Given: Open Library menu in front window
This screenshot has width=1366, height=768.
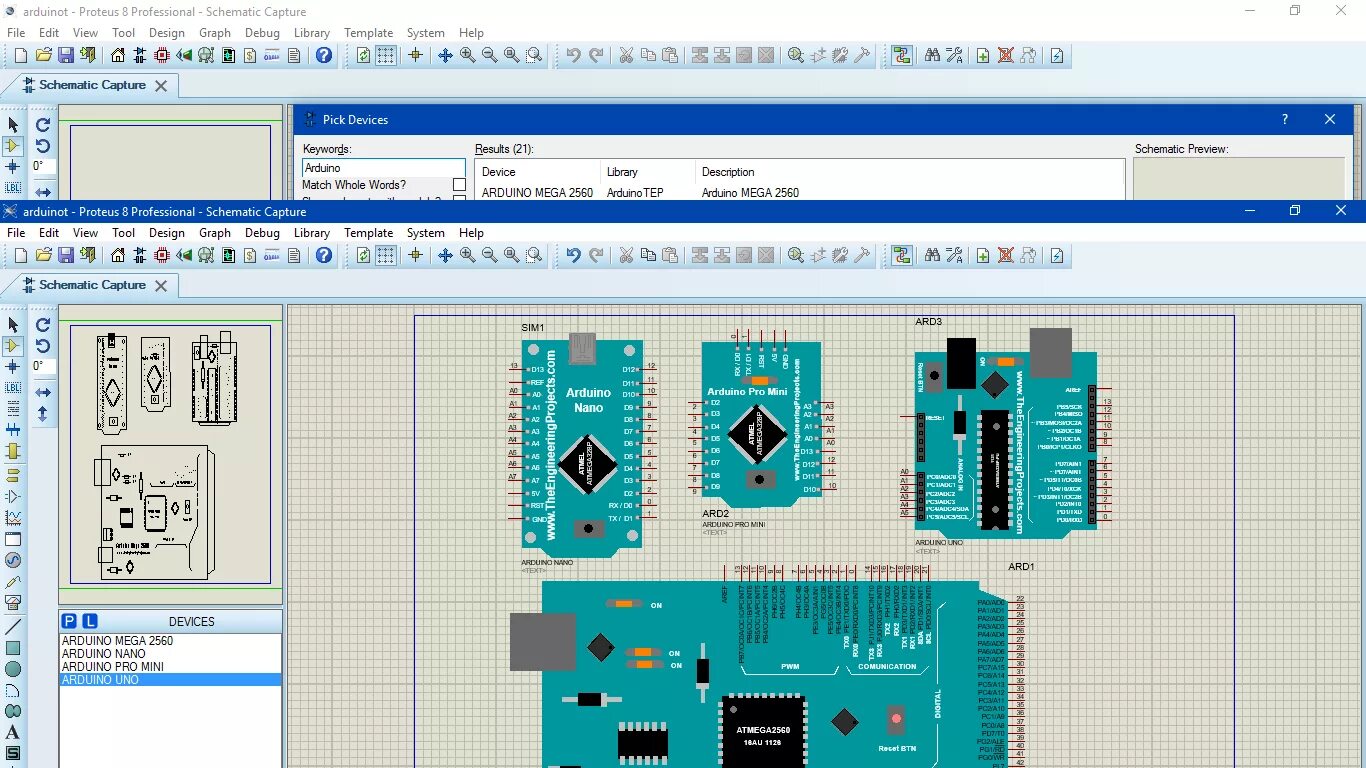Looking at the screenshot, I should (x=312, y=233).
